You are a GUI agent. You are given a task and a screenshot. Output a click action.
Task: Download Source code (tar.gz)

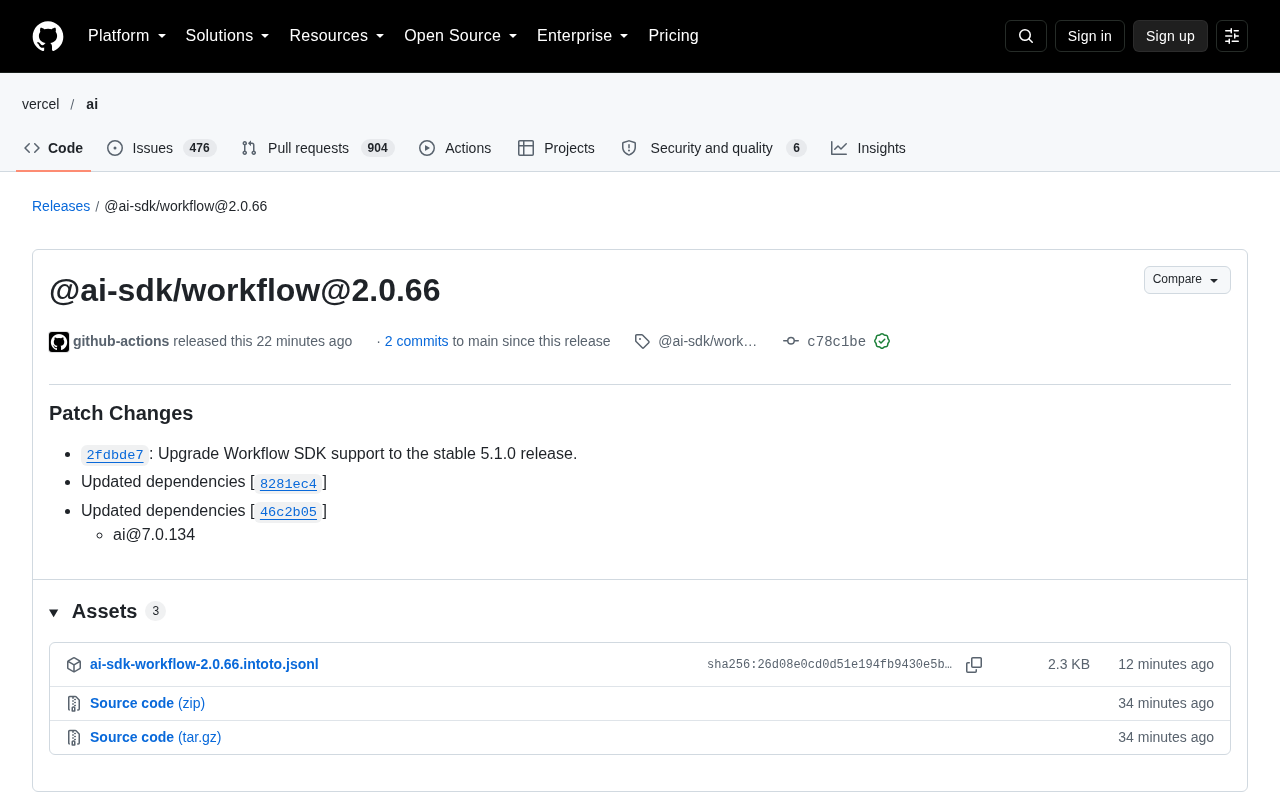click(x=156, y=737)
